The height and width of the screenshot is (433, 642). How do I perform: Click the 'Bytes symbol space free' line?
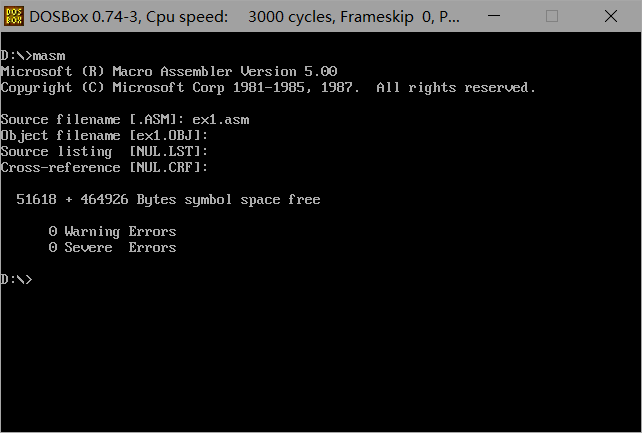click(x=168, y=200)
